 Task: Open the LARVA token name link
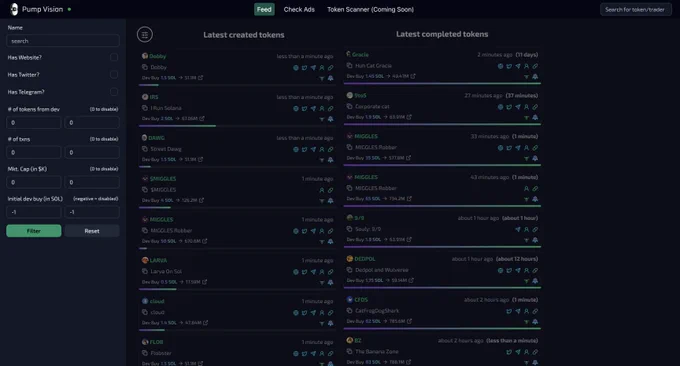158,261
